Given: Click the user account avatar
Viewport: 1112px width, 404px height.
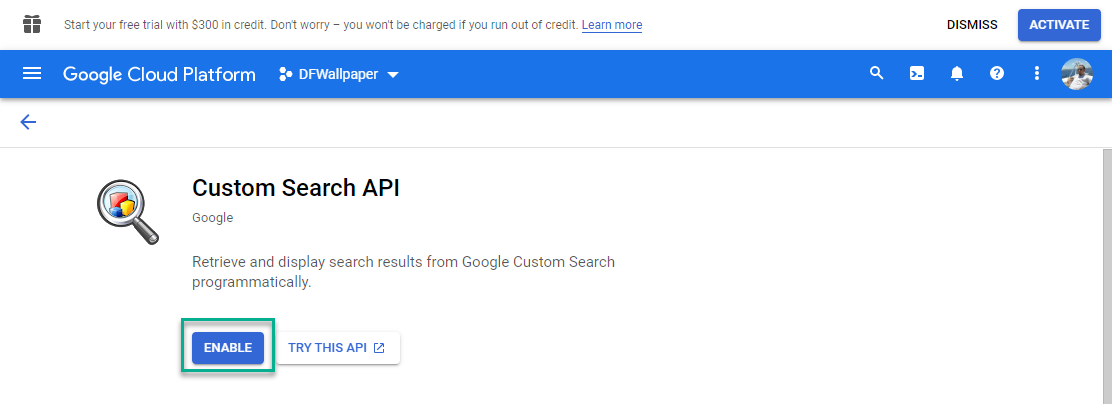Looking at the screenshot, I should 1077,74.
